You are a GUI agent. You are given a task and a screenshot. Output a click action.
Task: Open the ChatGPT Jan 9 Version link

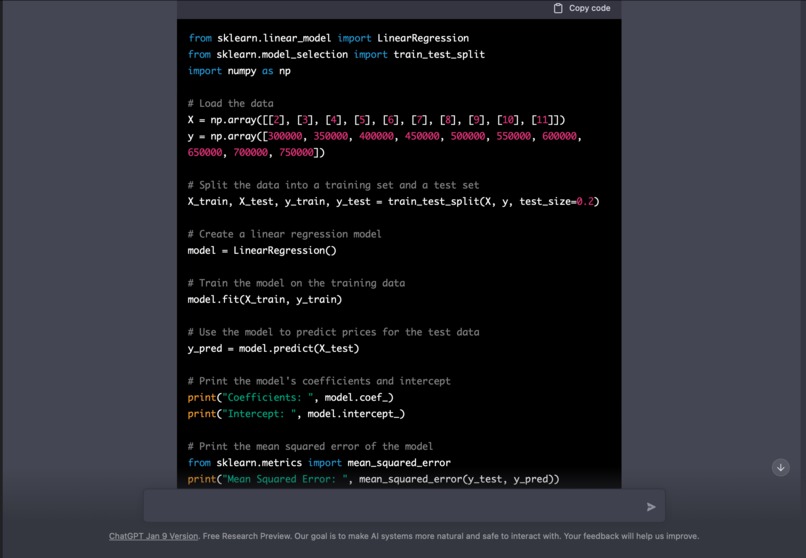tap(153, 536)
